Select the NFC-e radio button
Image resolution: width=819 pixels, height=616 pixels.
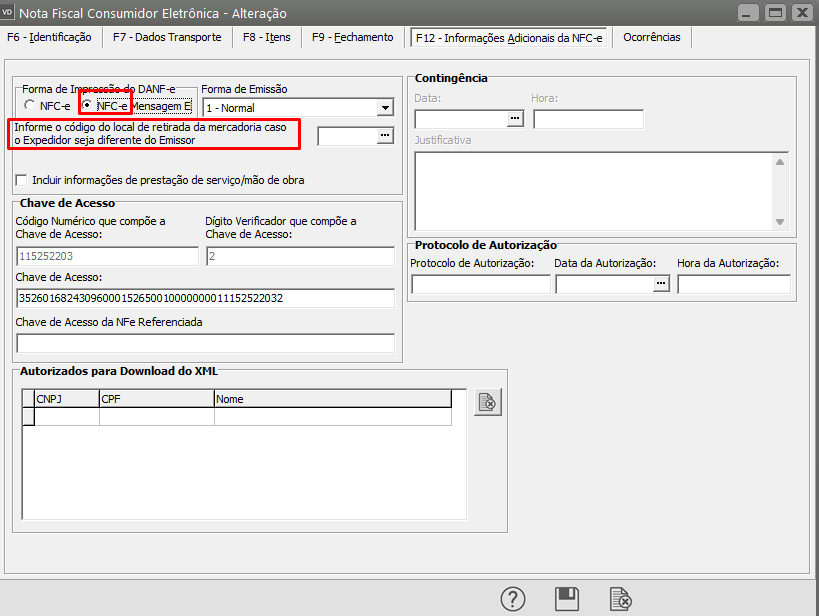30,106
